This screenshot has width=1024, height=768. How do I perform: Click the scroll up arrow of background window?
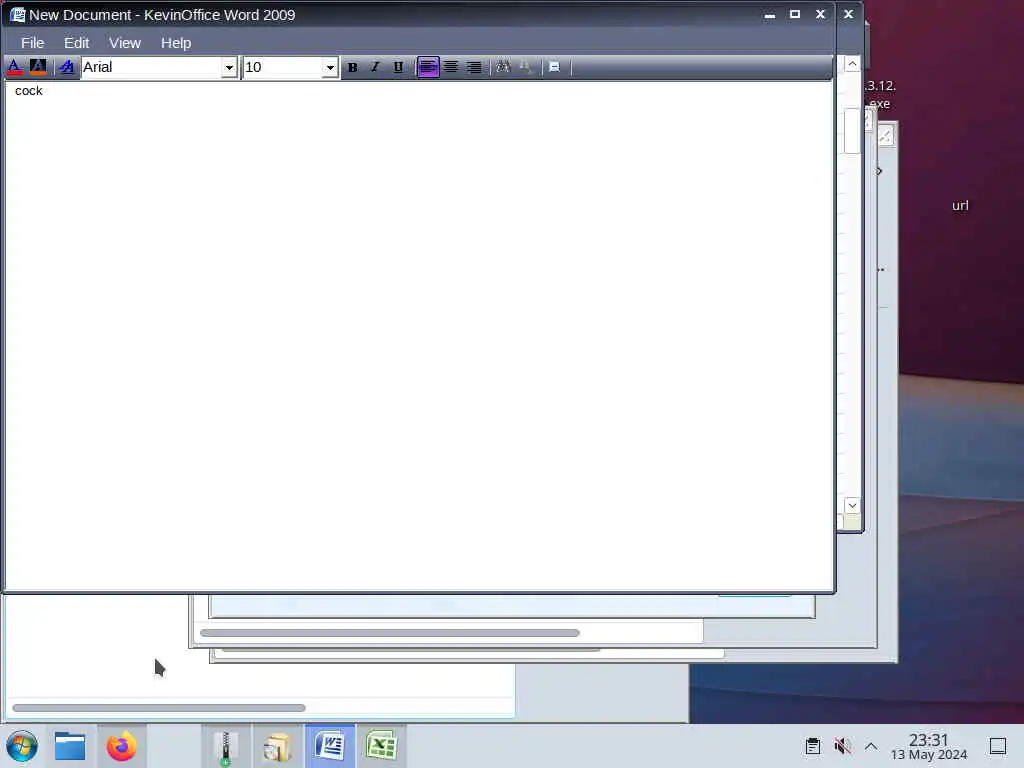[852, 64]
